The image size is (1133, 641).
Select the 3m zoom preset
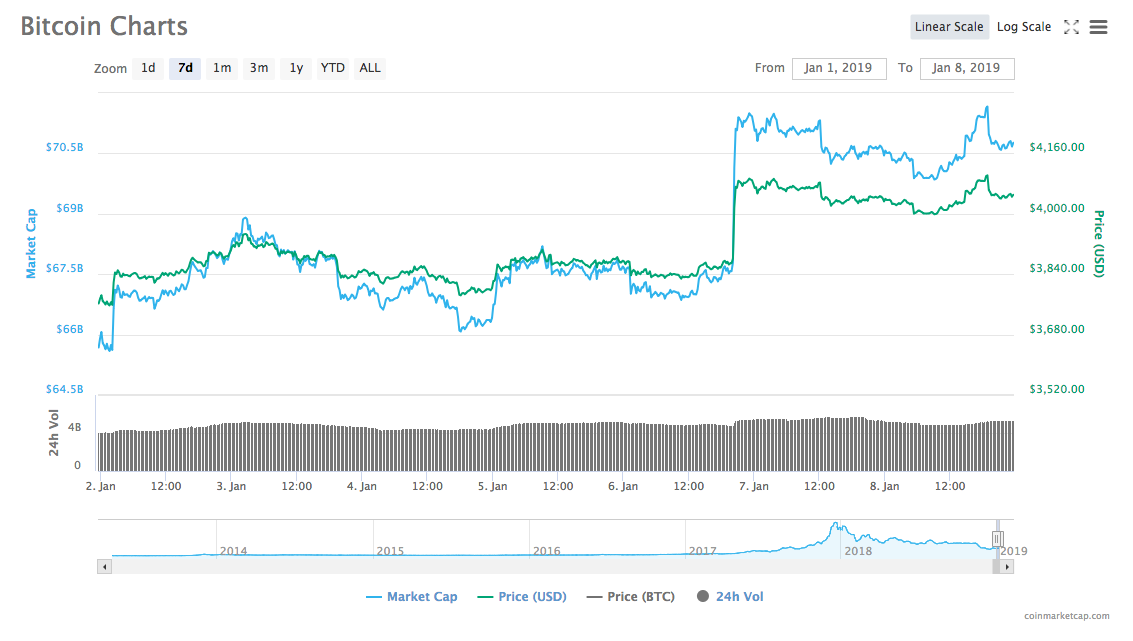click(x=258, y=68)
